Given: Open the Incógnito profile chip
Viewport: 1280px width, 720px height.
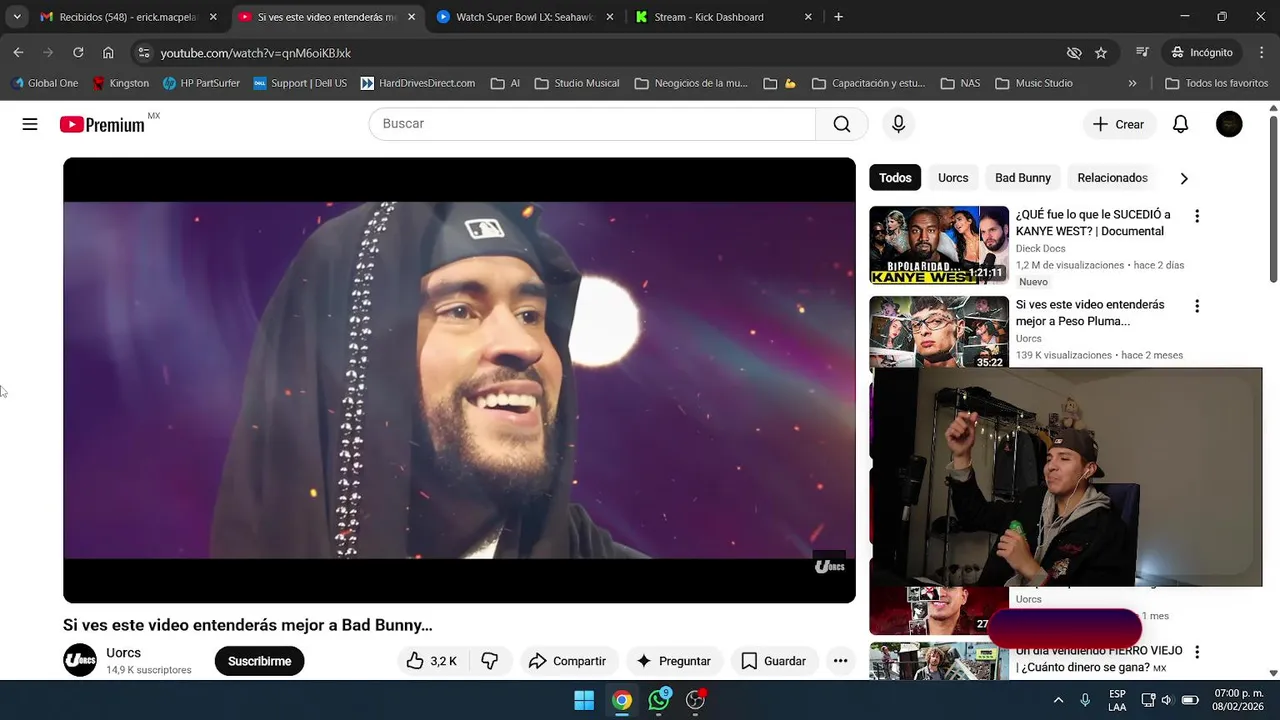Looking at the screenshot, I should [x=1202, y=52].
